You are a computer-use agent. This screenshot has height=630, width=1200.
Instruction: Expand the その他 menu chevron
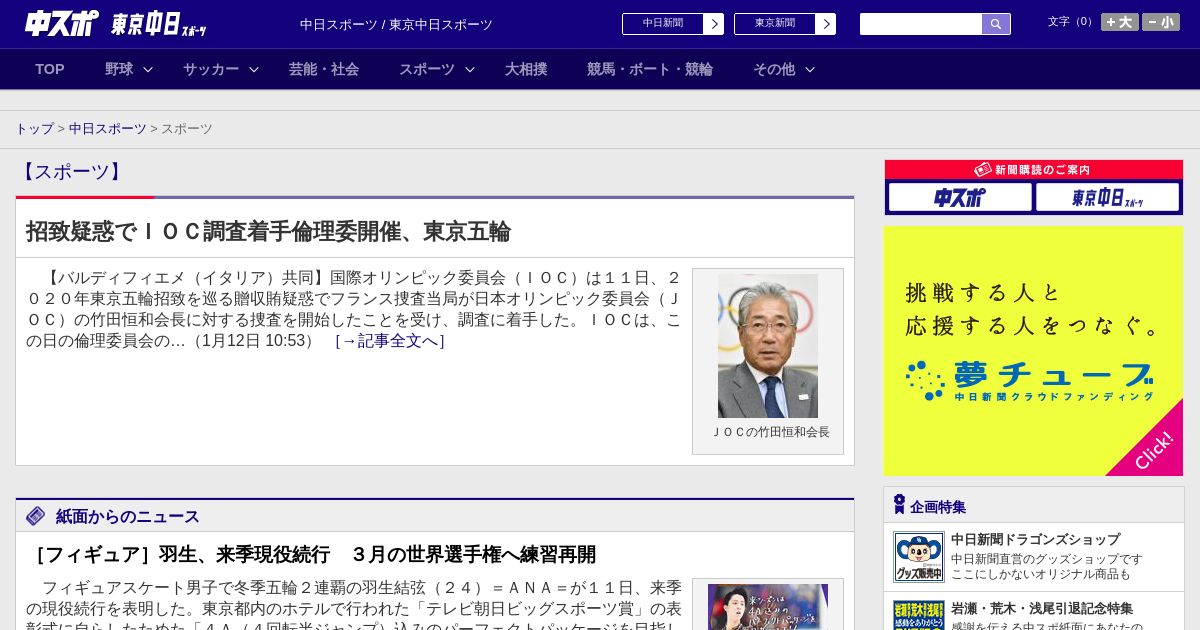click(810, 70)
